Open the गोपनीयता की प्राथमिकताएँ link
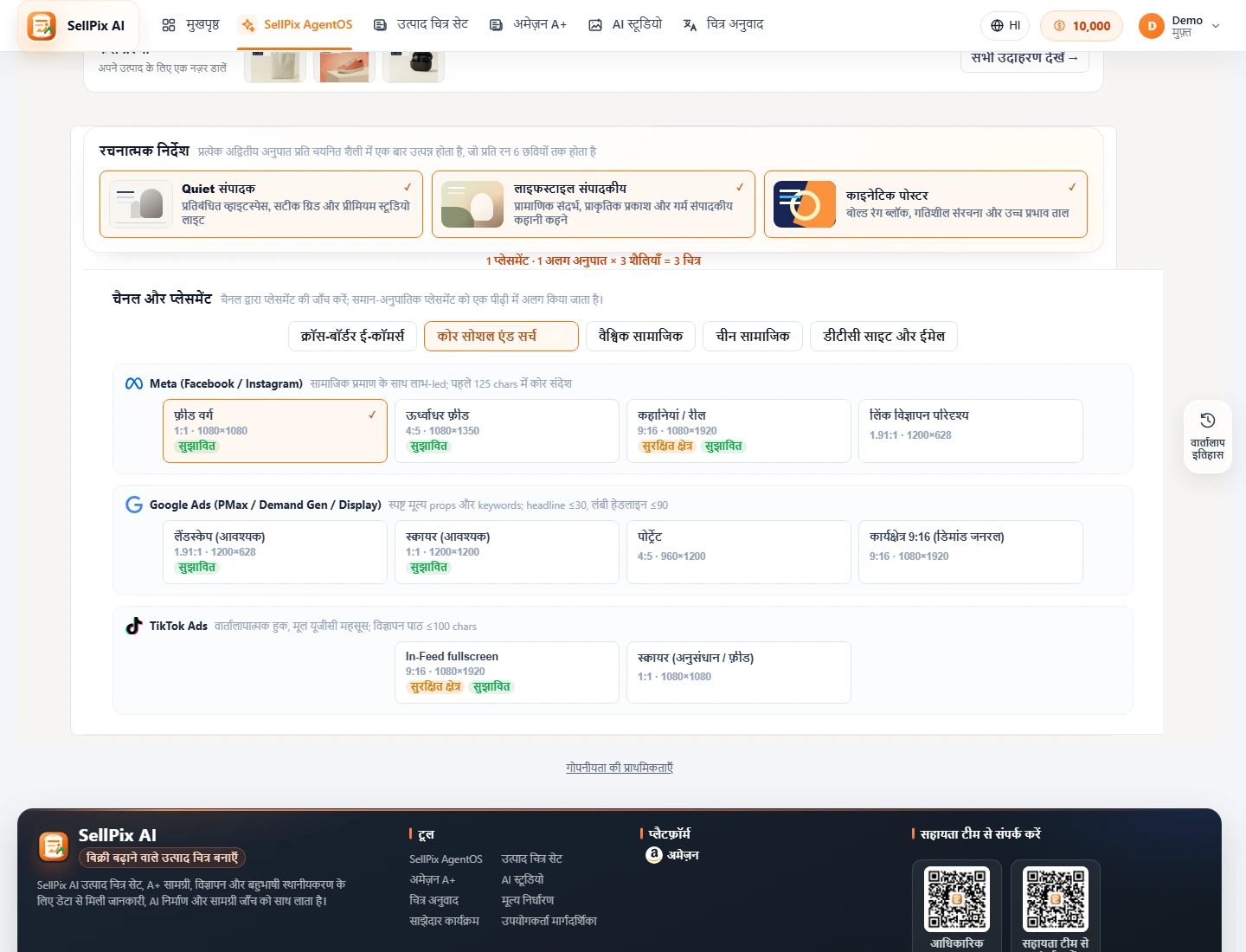The width and height of the screenshot is (1246, 952). click(x=620, y=768)
